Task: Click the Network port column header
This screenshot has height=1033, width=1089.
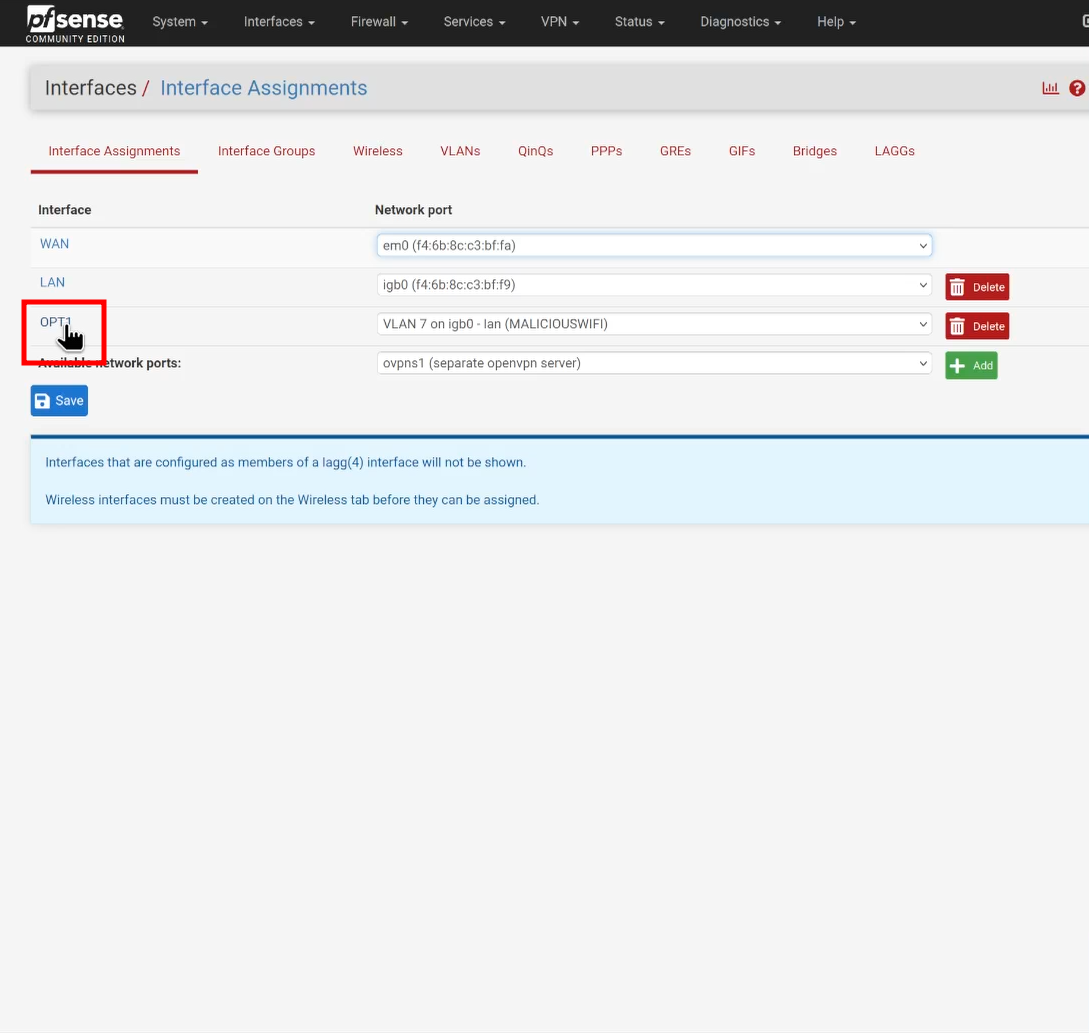Action: point(413,210)
